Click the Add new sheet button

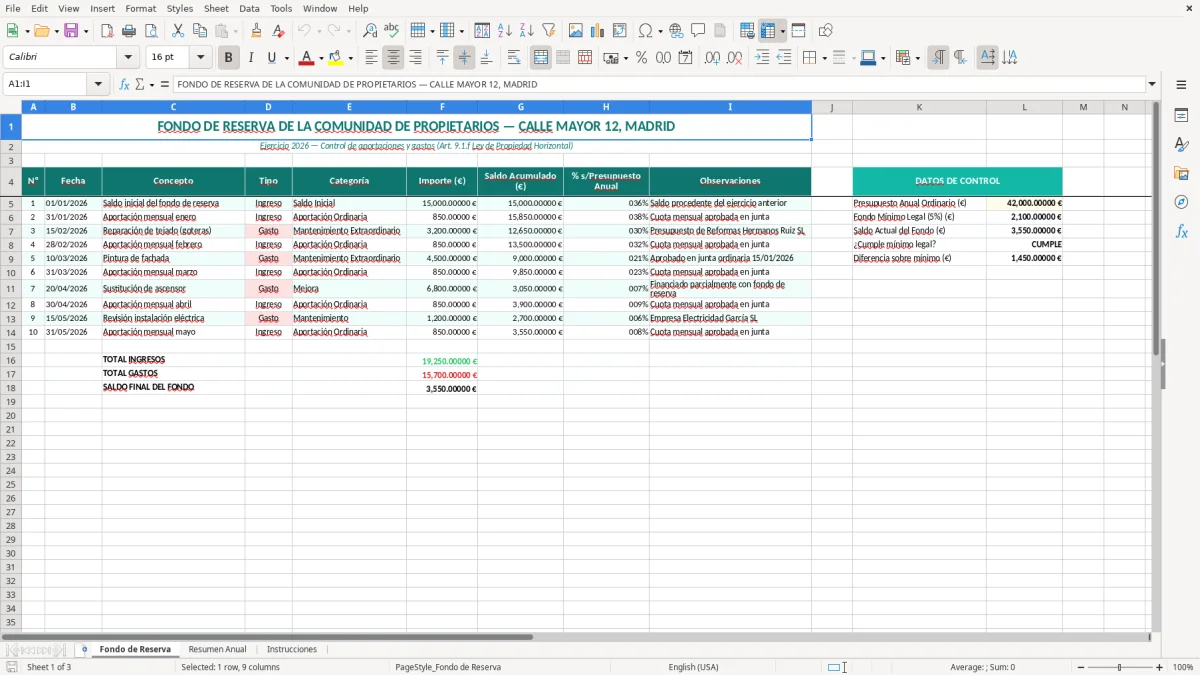click(x=84, y=649)
